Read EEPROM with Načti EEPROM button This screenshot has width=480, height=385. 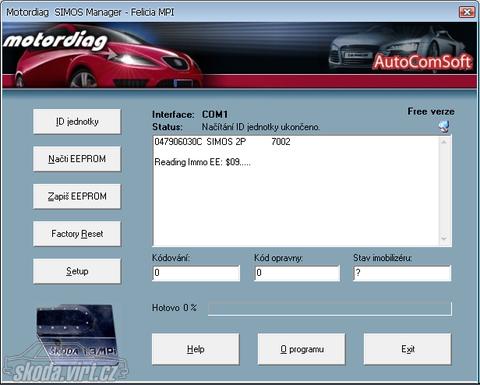tap(77, 159)
